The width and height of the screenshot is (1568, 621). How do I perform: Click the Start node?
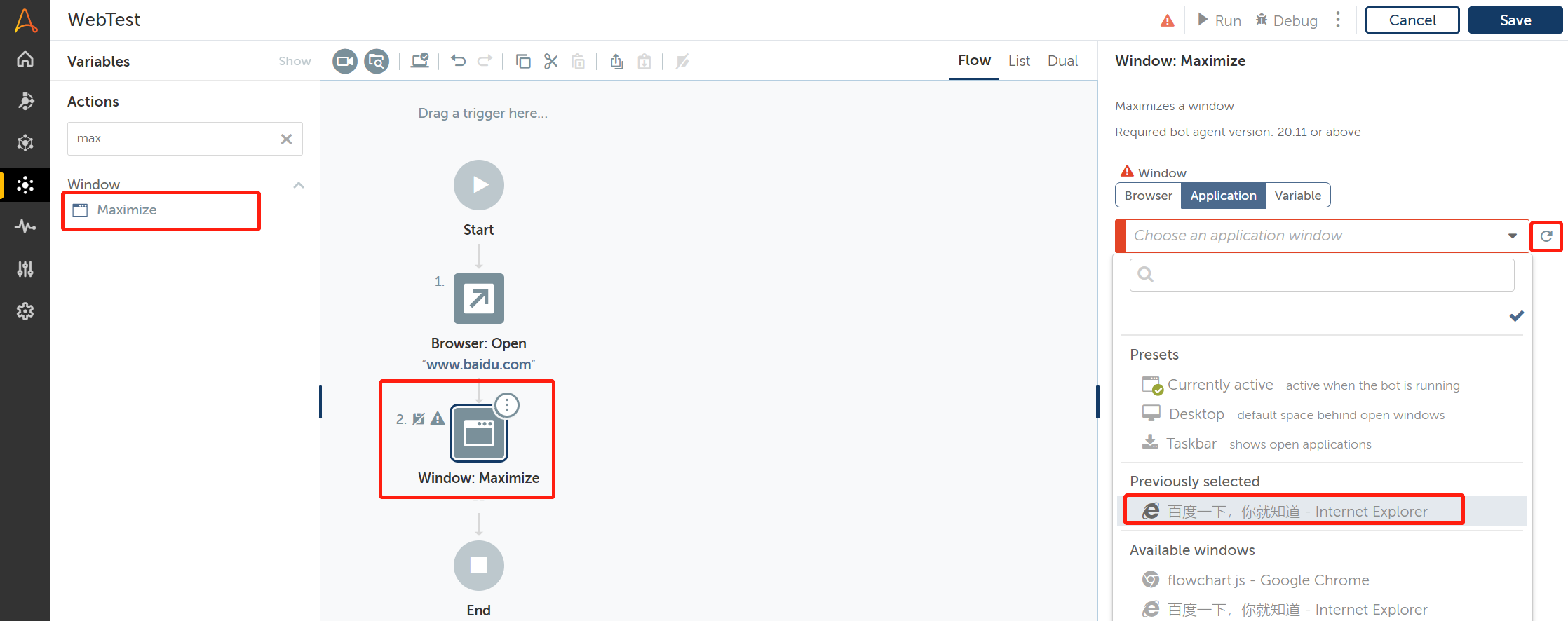(x=479, y=185)
